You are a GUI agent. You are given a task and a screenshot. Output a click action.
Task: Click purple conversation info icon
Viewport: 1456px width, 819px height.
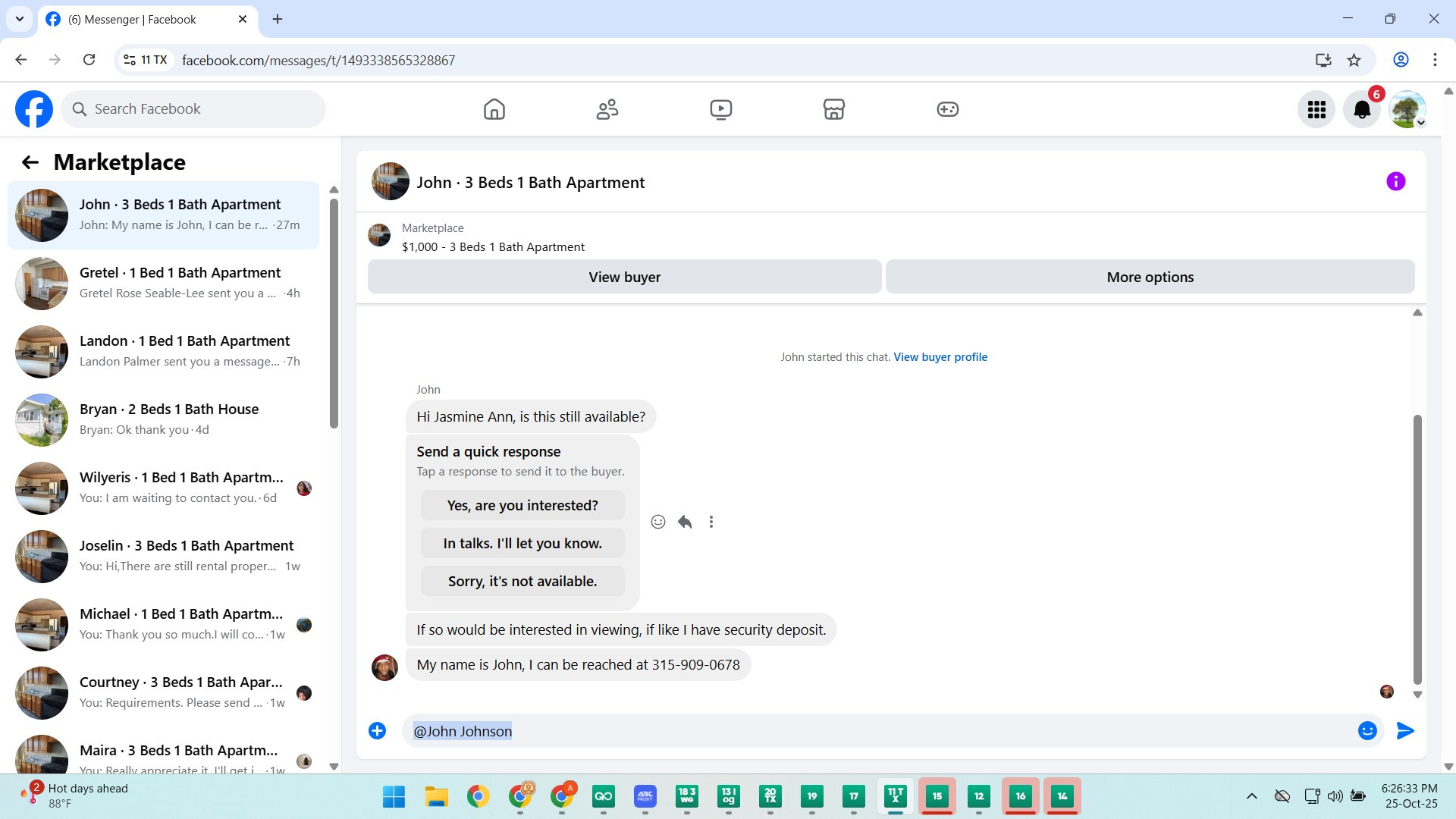[1395, 181]
